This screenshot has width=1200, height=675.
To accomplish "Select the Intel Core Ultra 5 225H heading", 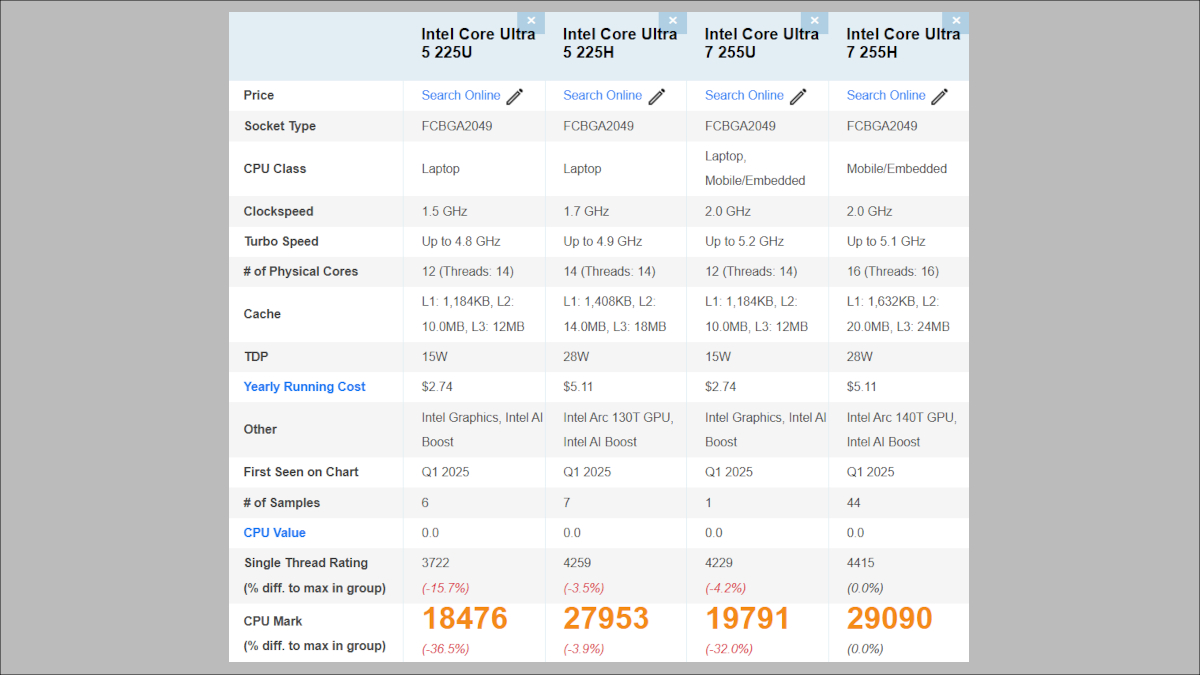I will 620,43.
